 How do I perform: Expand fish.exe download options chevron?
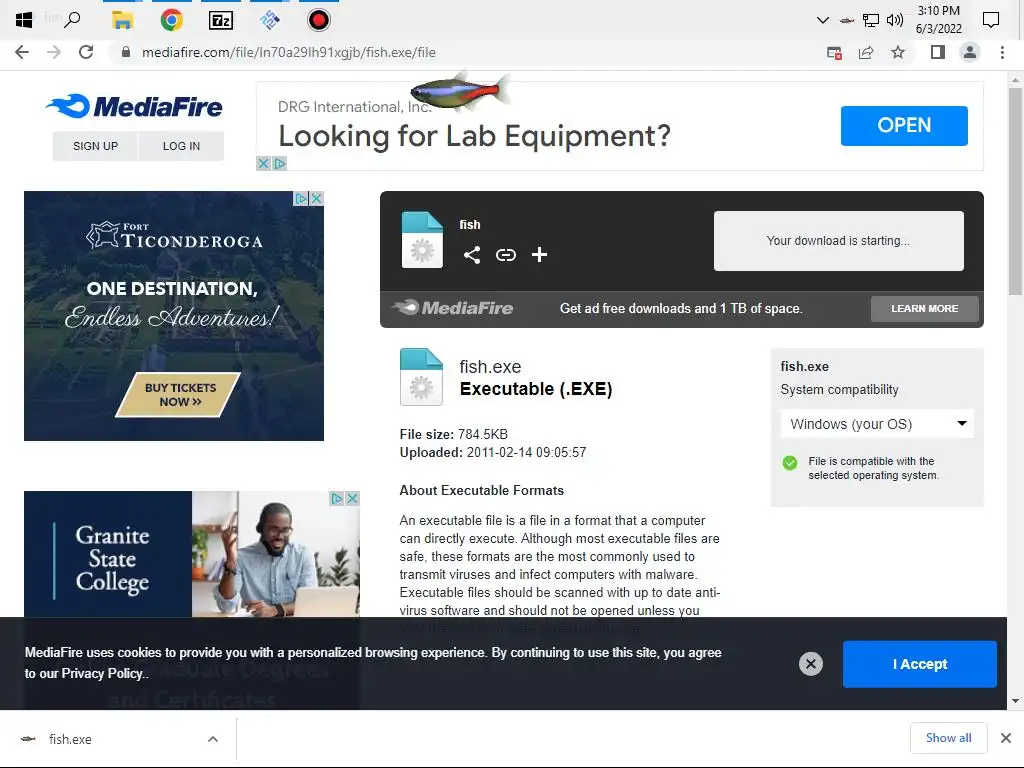[213, 739]
